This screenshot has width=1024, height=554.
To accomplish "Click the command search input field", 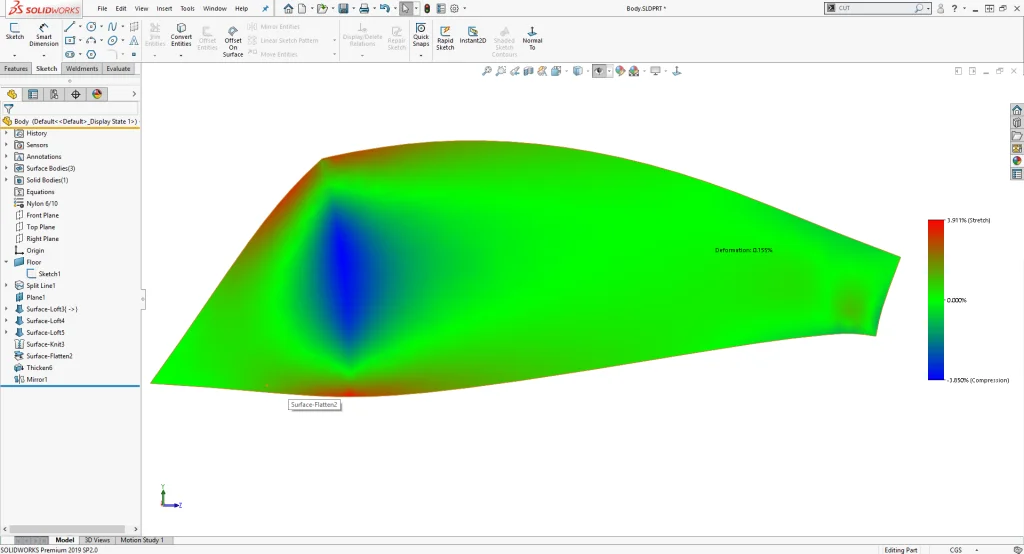I will tap(872, 8).
